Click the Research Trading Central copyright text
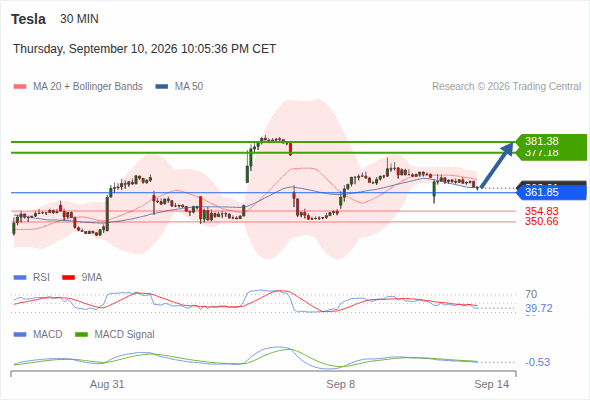 [506, 87]
